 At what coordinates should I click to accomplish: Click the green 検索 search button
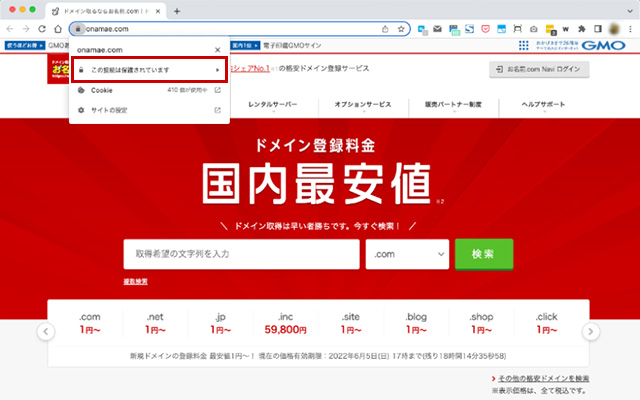click(x=484, y=254)
